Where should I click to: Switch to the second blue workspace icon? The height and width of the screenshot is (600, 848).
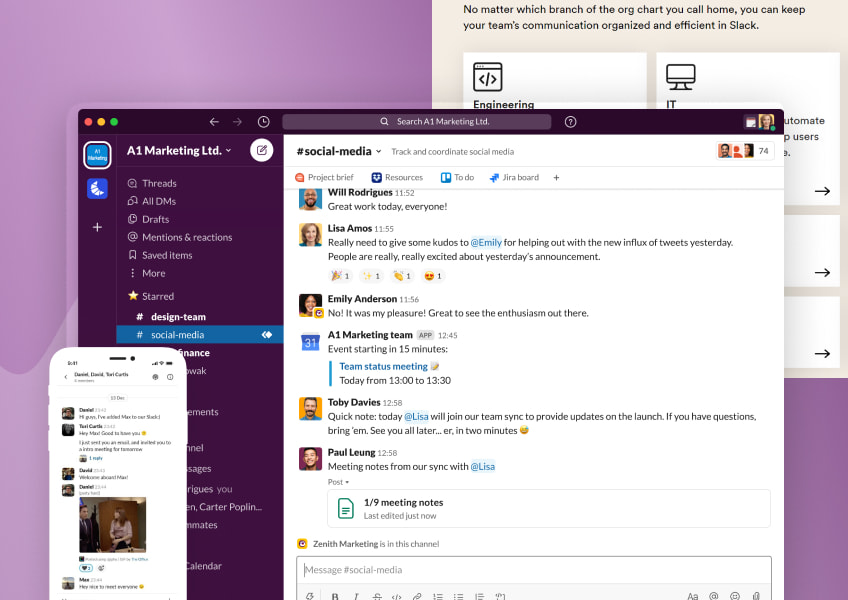point(97,189)
